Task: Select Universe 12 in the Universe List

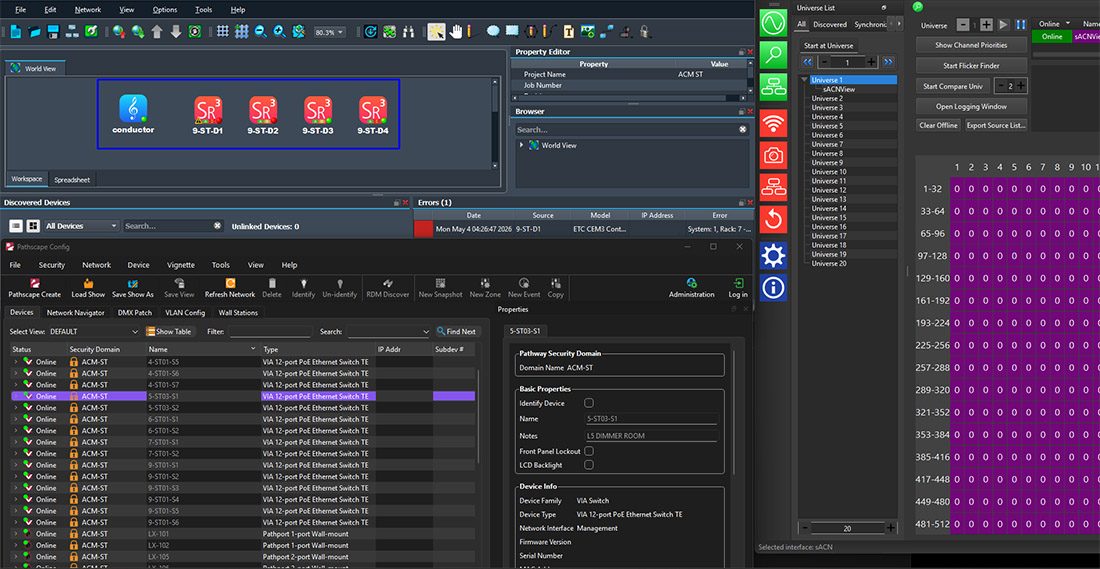Action: [x=829, y=190]
